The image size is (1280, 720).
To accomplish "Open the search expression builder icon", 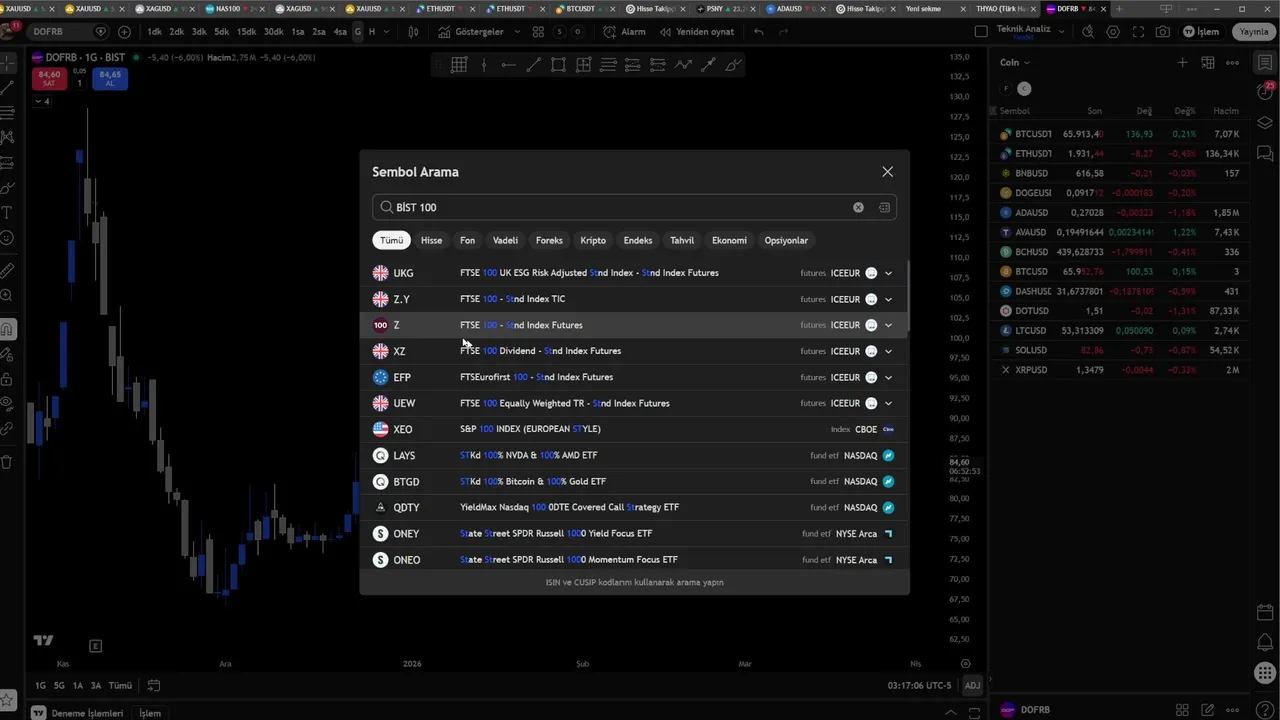I will [x=884, y=207].
